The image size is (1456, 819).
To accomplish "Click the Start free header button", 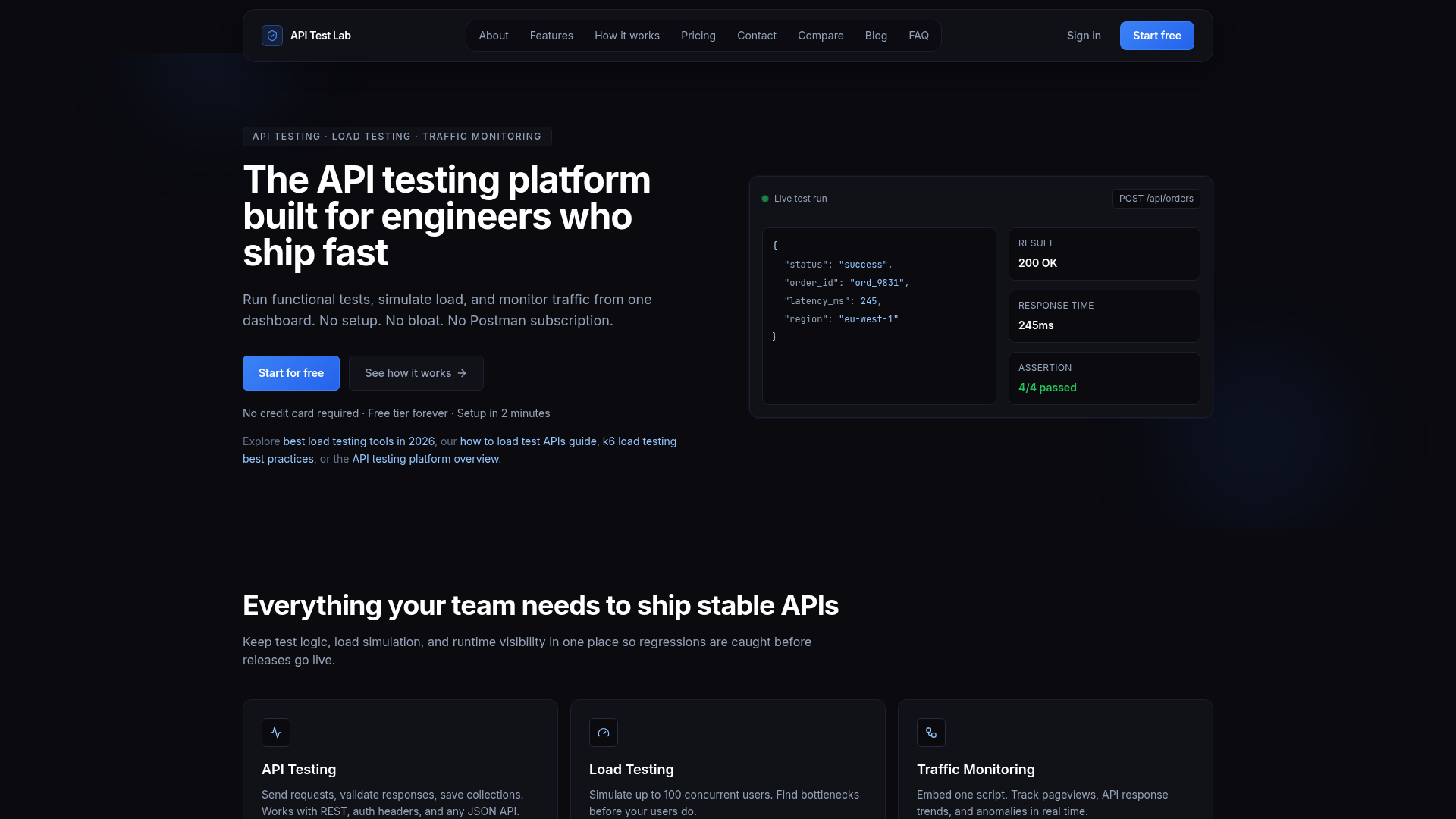I will click(x=1157, y=36).
